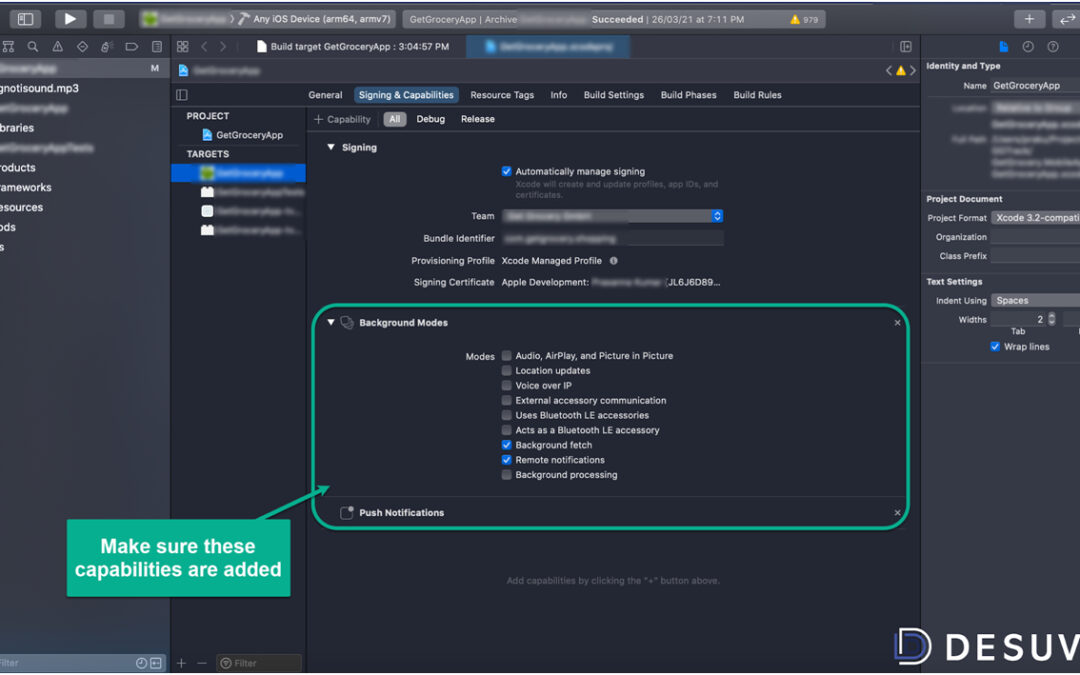Hide the project and targets list
Image resolution: width=1080 pixels, height=675 pixels.
[182, 95]
